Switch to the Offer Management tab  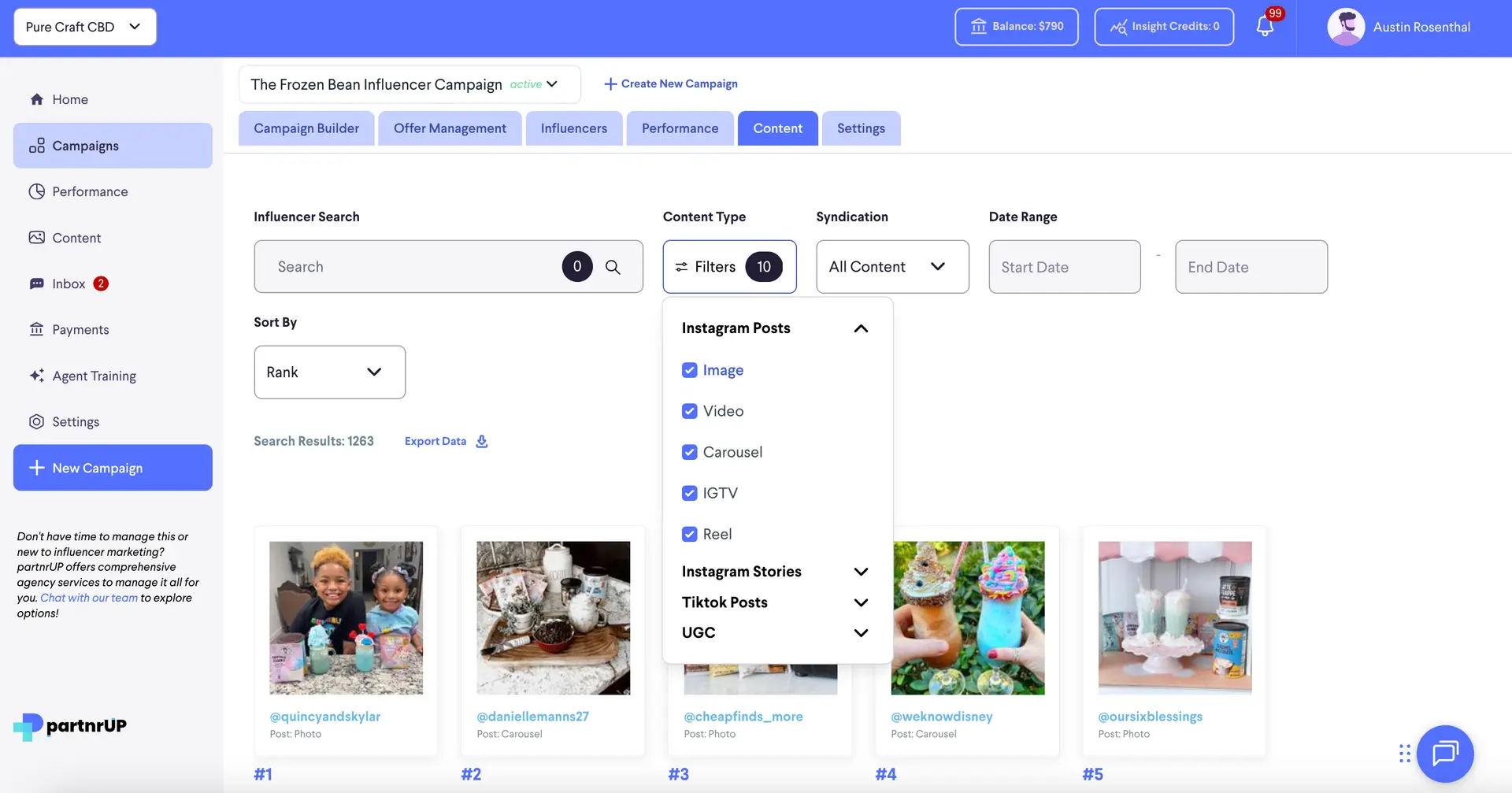[x=449, y=128]
